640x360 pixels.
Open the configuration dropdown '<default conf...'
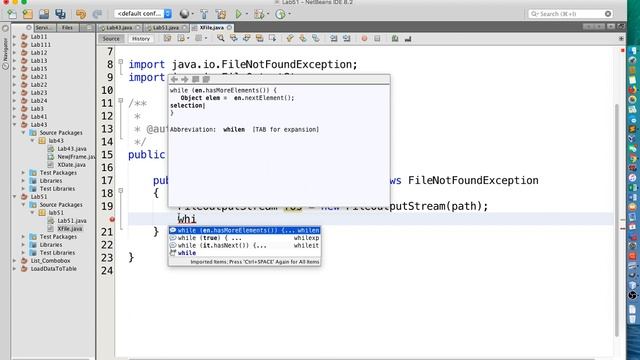(x=143, y=14)
